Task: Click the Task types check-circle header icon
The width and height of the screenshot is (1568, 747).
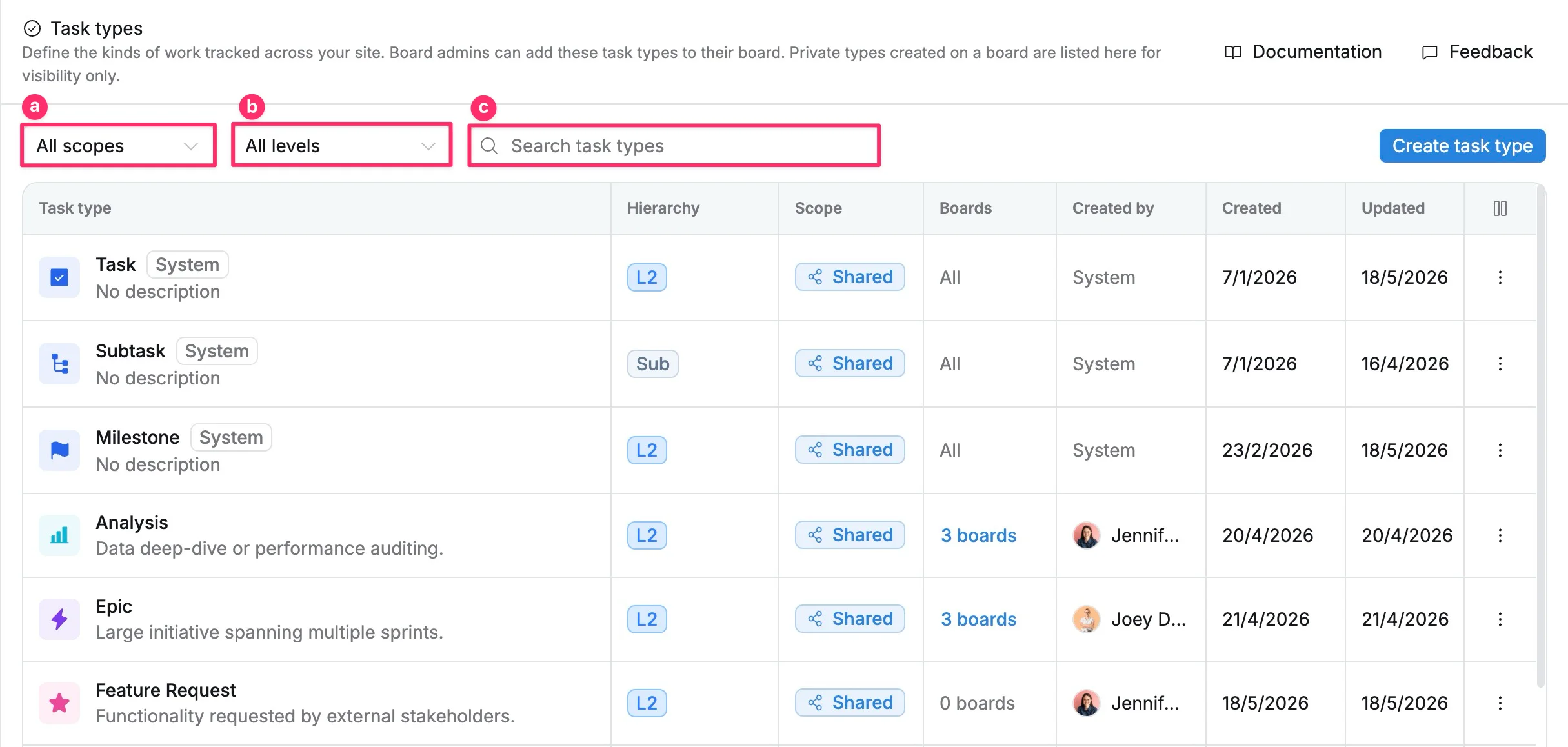Action: coord(32,28)
